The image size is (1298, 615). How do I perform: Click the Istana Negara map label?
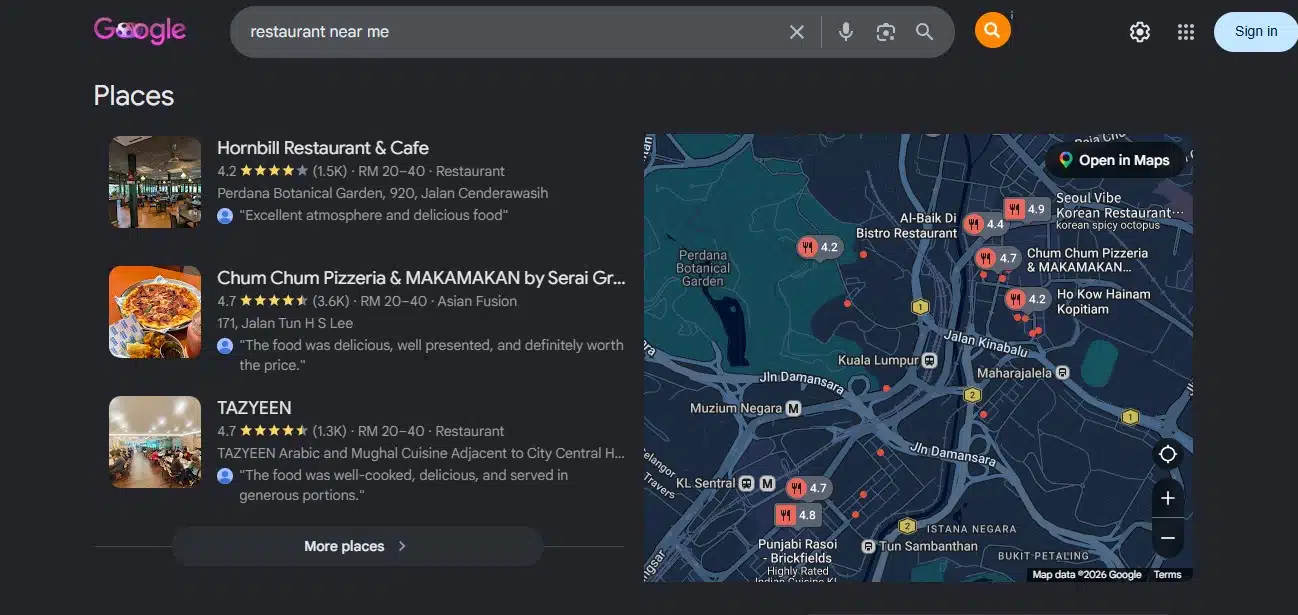(x=972, y=529)
